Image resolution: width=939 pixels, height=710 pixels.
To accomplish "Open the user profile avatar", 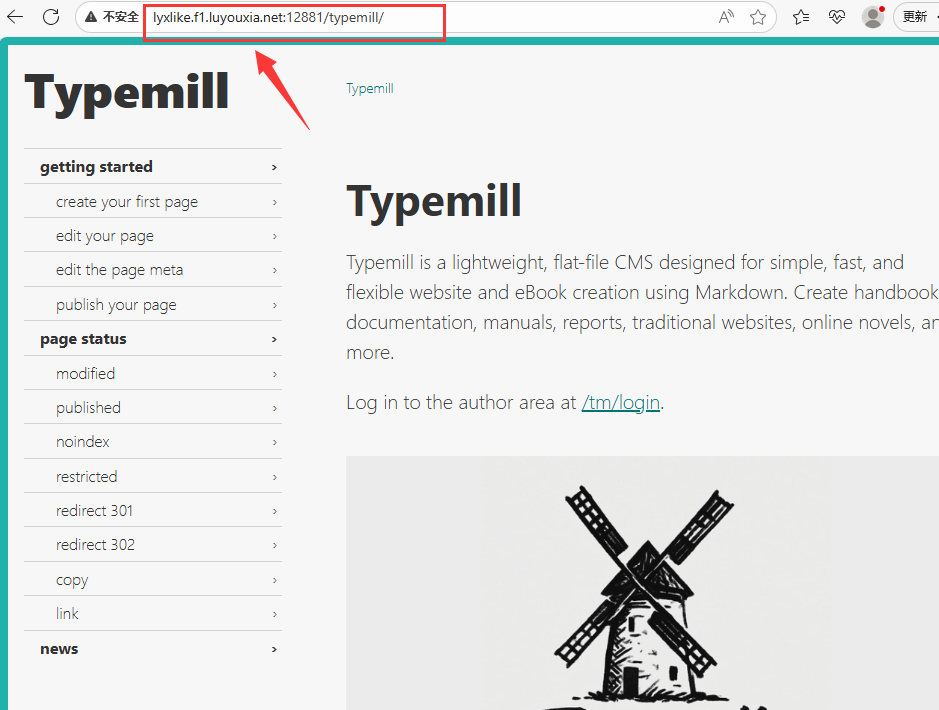I will coord(873,17).
